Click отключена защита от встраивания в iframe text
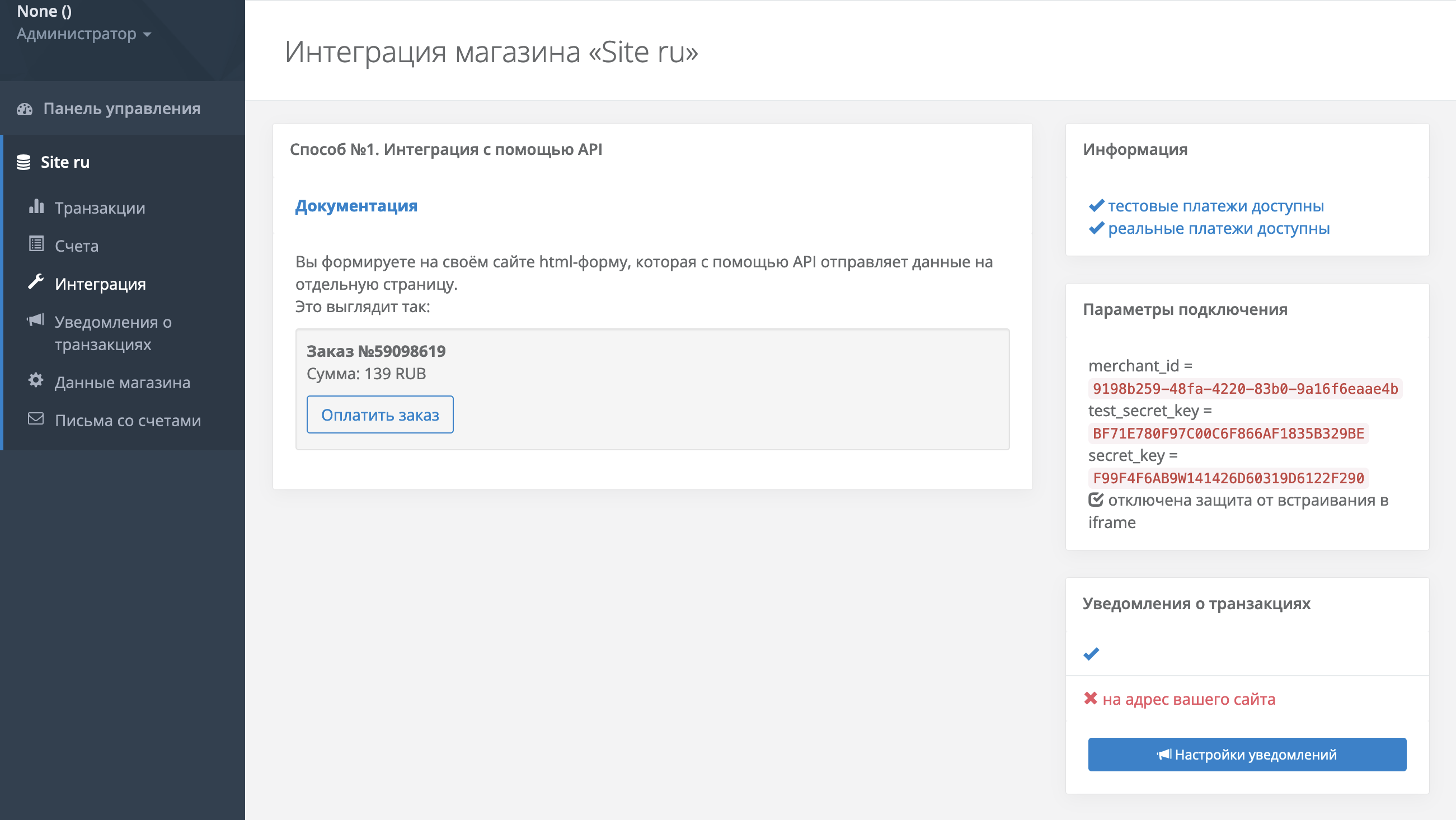1456x820 pixels. click(1238, 511)
